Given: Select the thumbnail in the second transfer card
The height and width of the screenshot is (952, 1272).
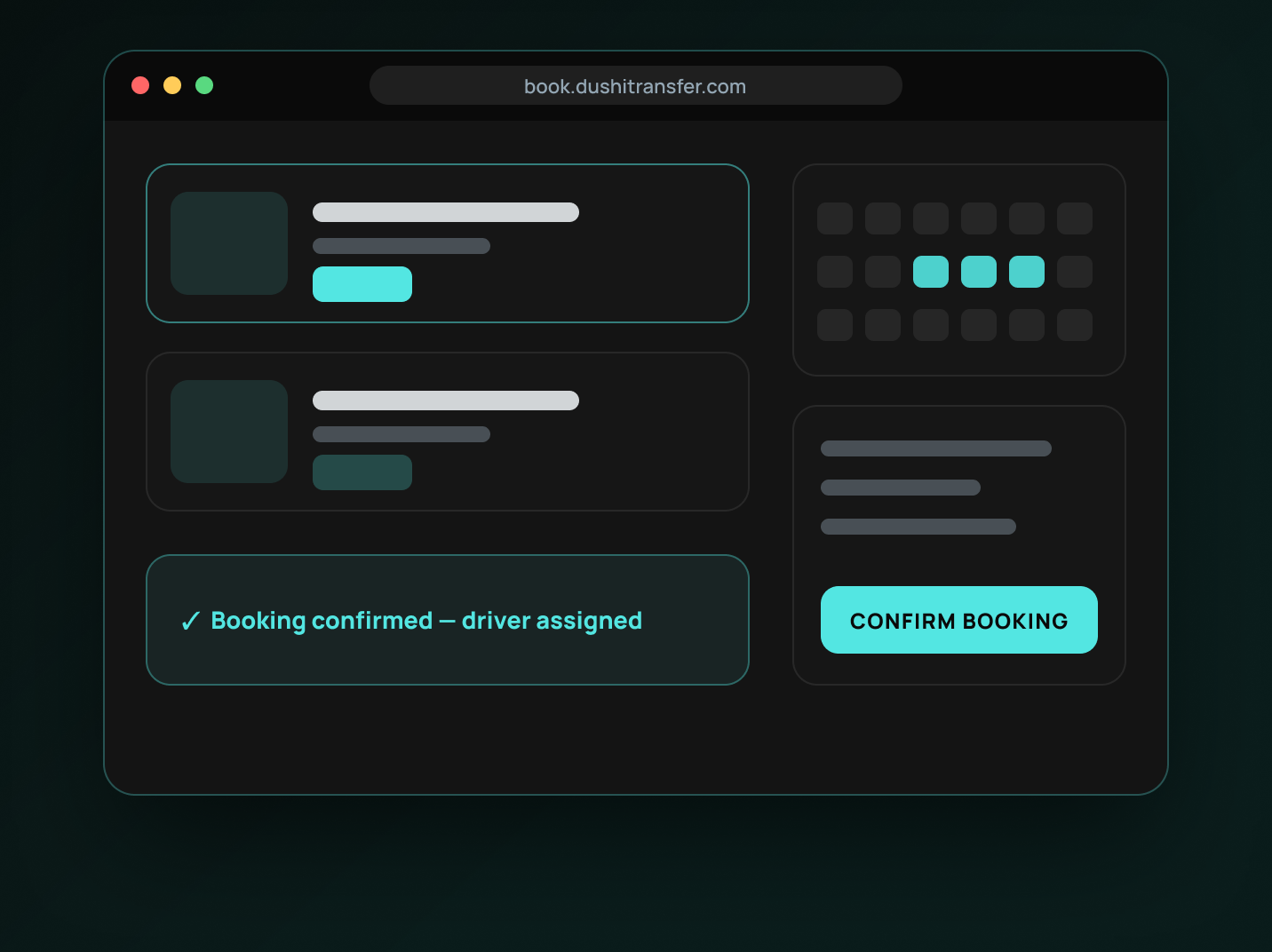Looking at the screenshot, I should pos(229,432).
